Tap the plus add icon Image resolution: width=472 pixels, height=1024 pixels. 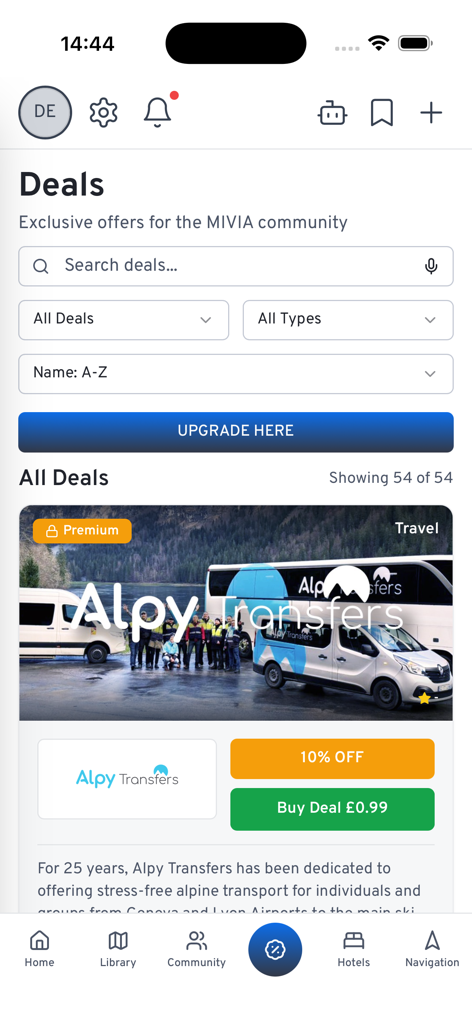click(x=431, y=113)
